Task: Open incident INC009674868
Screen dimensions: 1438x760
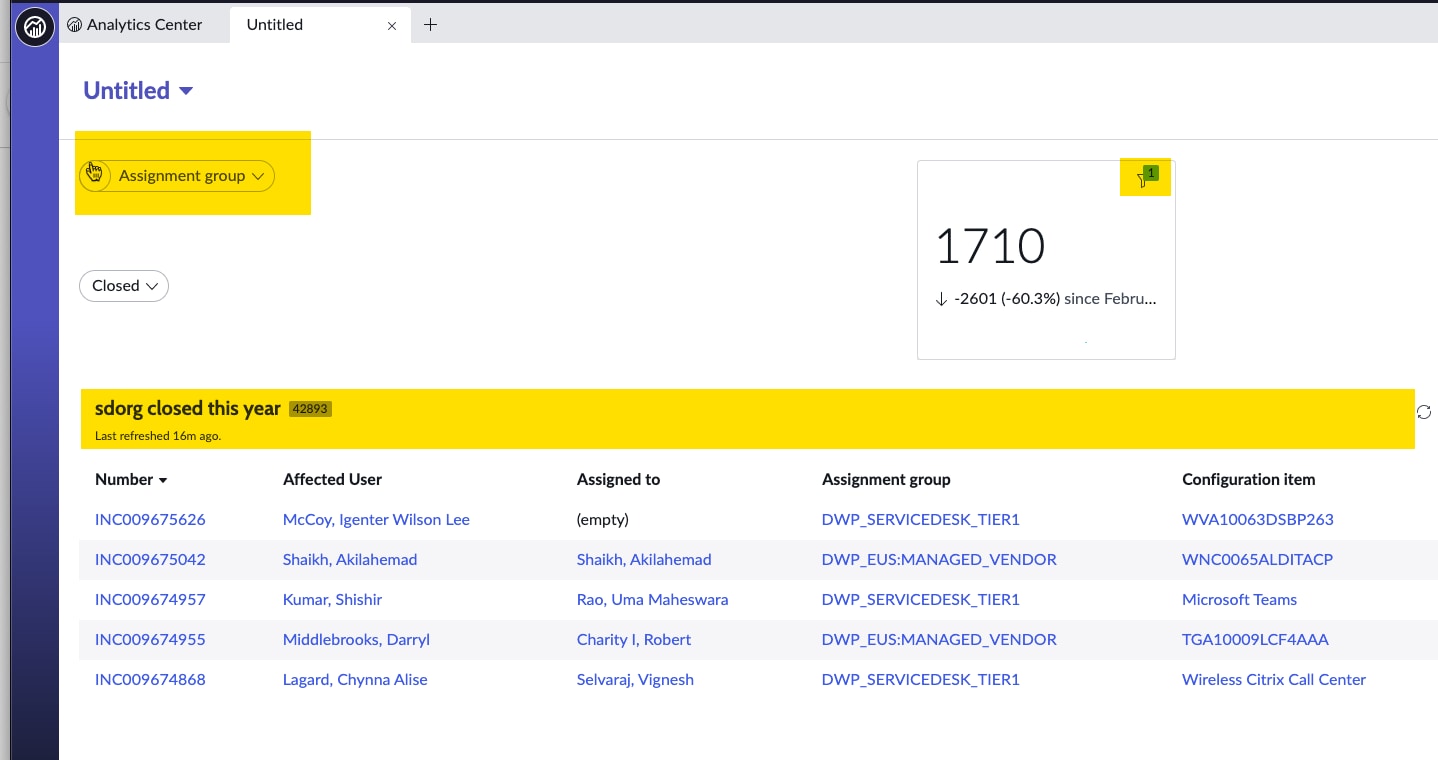Action: pos(150,680)
